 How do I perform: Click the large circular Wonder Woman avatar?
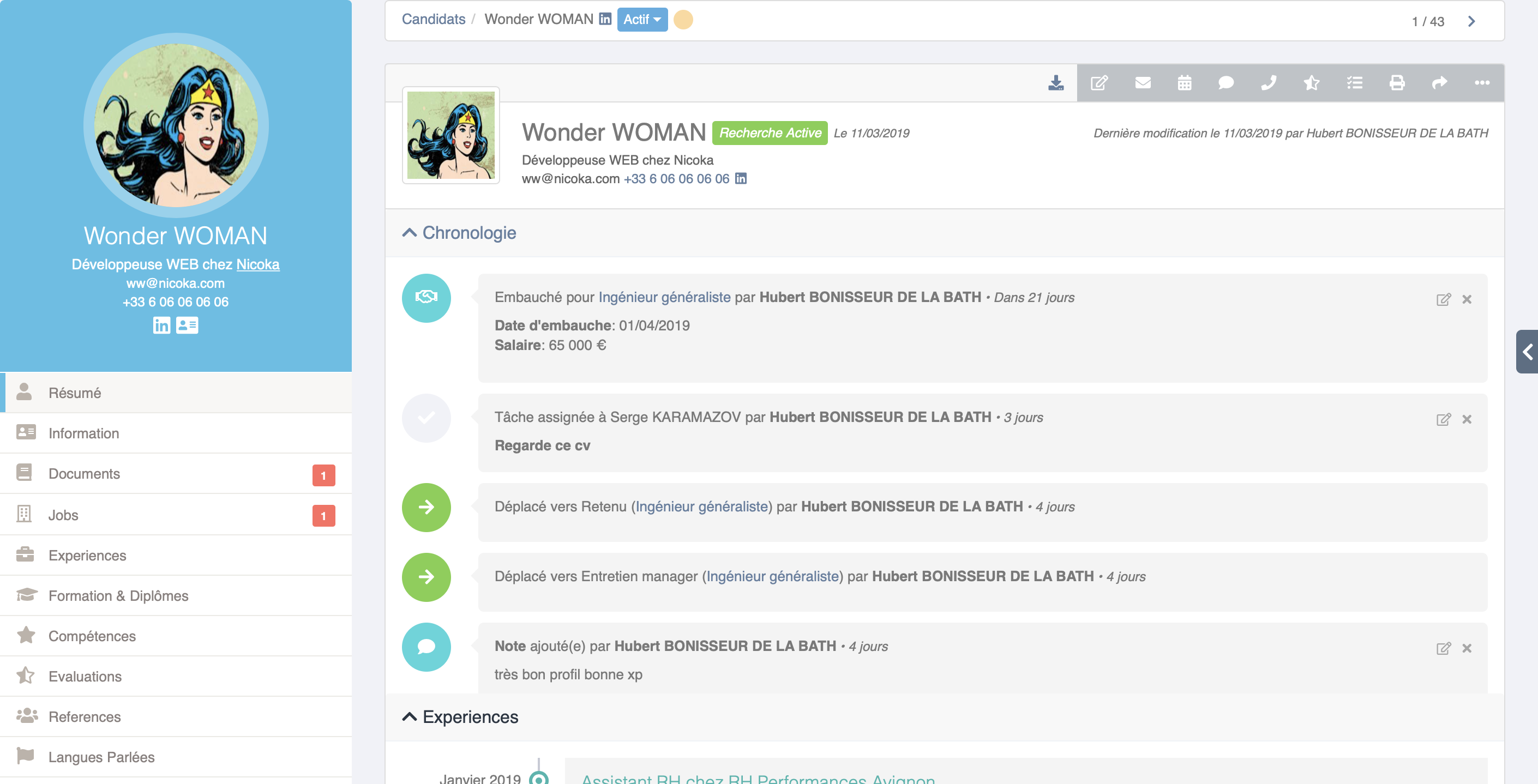tap(176, 125)
